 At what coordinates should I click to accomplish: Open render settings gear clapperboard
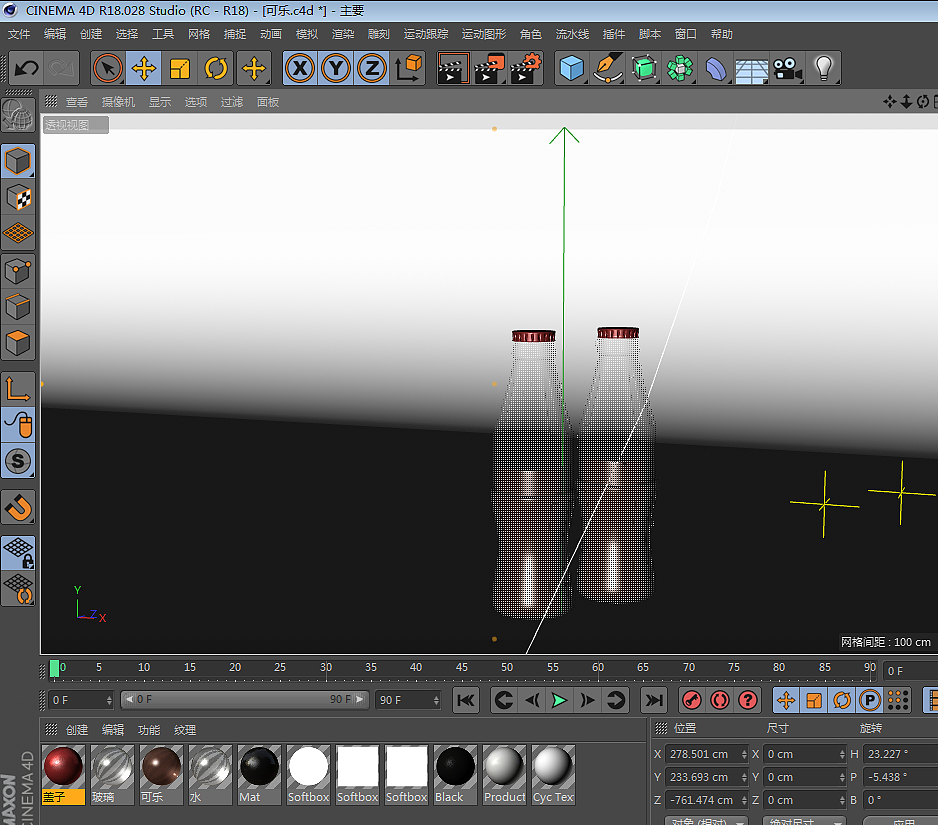point(526,68)
